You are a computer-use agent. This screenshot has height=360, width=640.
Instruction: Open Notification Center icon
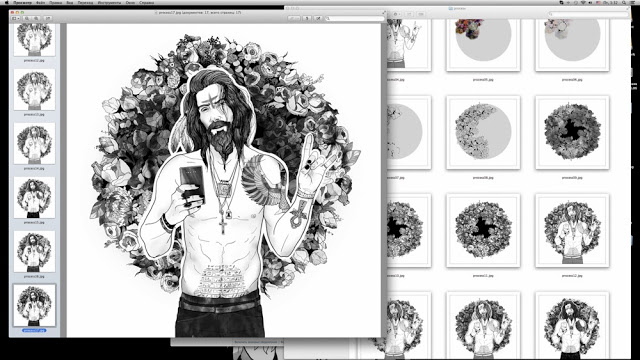coord(633,2)
